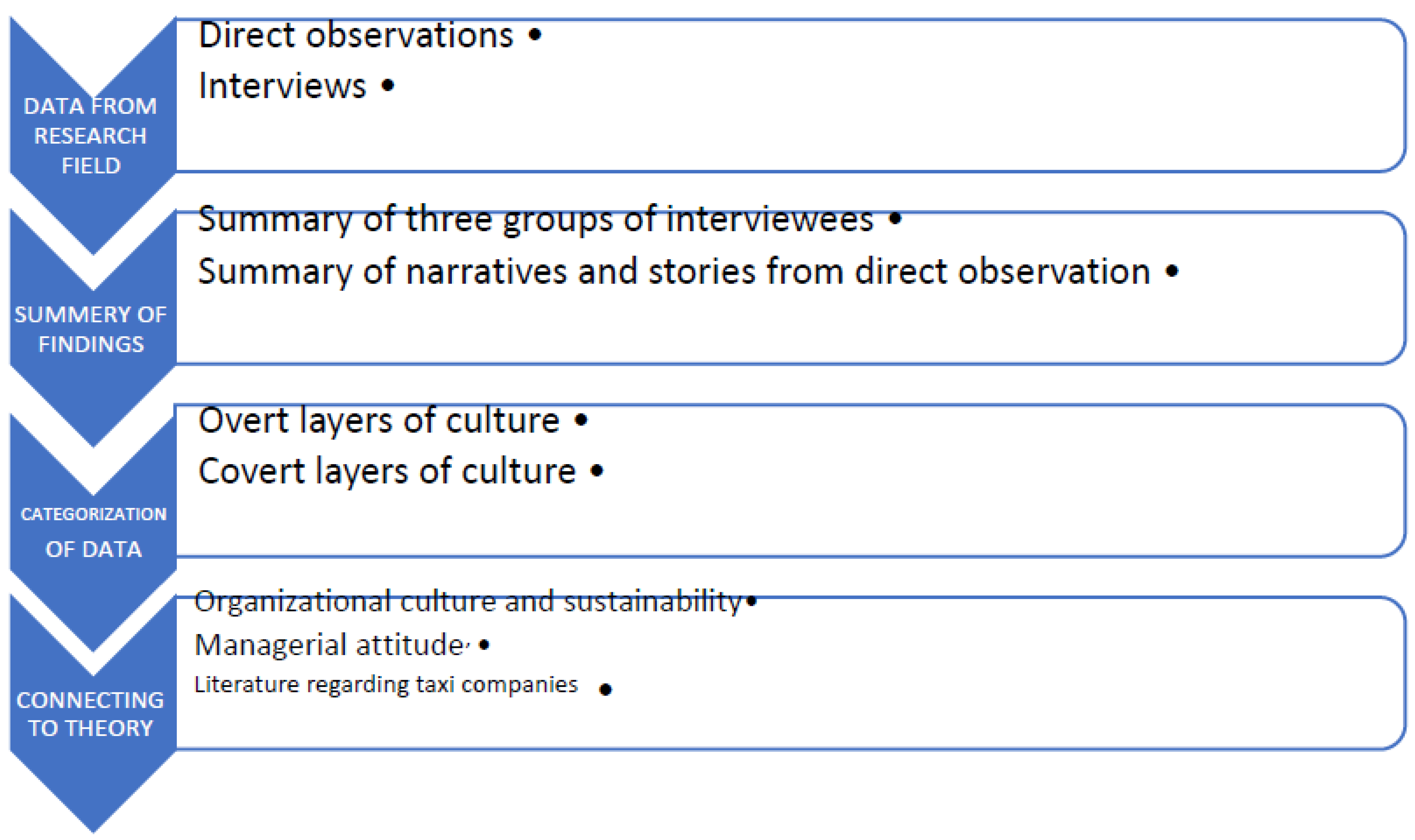Screen dimensions: 1415x840
Task: Click "Summary of three groups of interviewees"
Action: (535, 219)
